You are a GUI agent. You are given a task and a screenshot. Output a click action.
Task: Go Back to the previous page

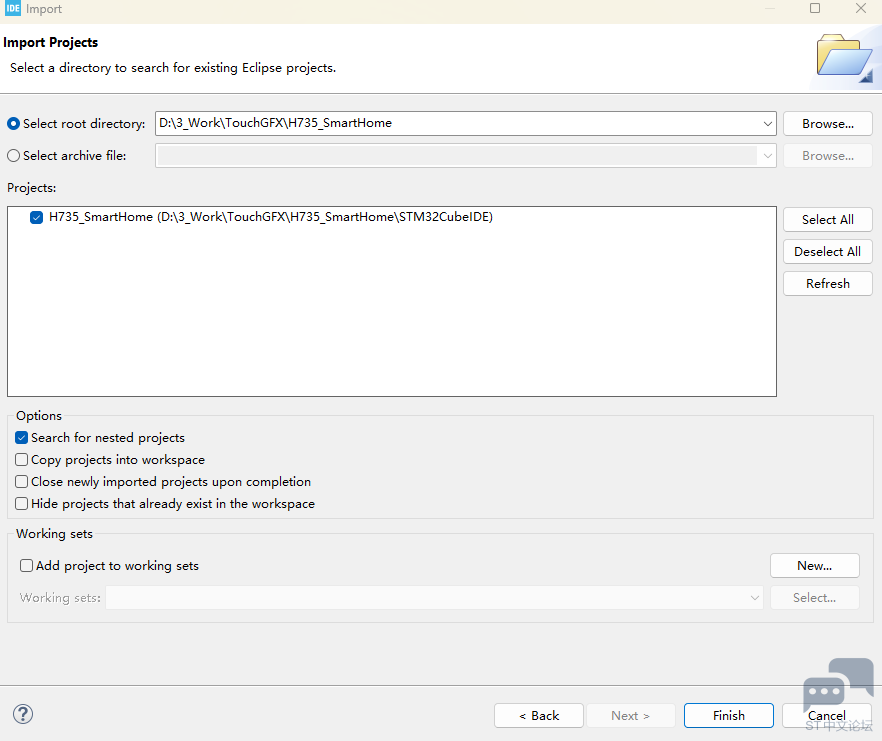[x=538, y=716]
